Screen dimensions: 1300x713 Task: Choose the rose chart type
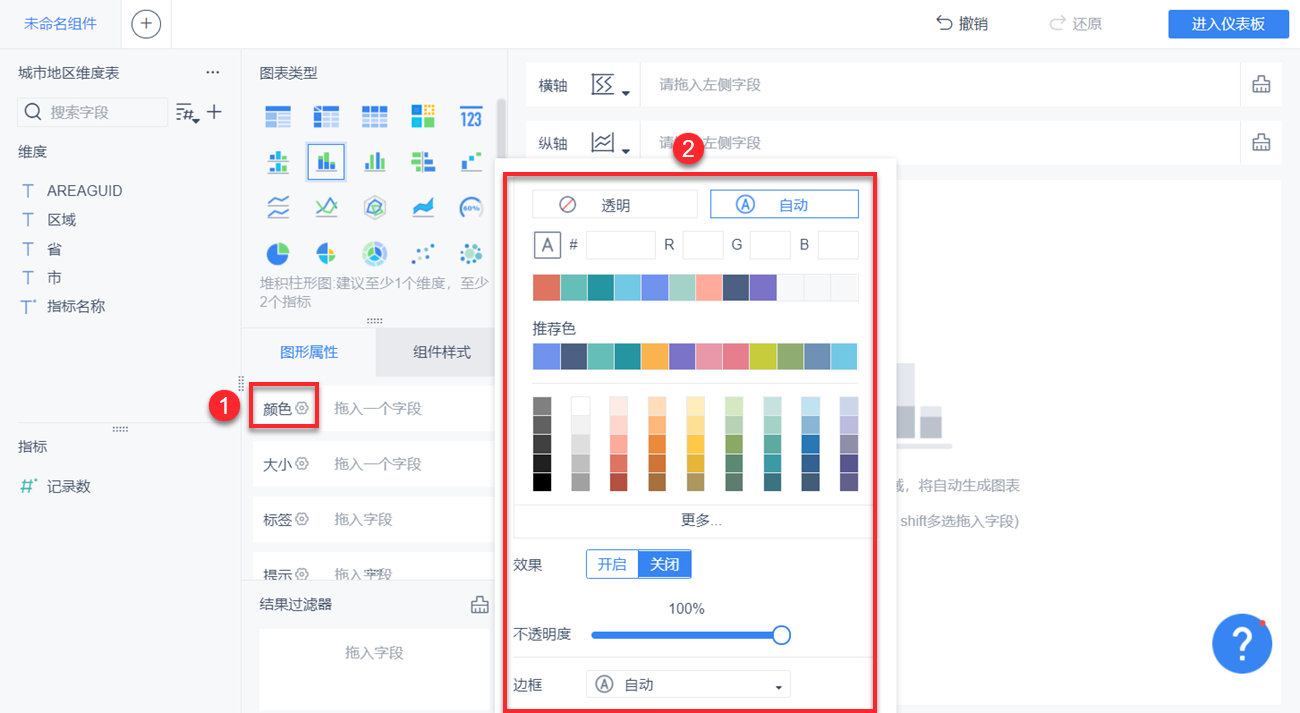click(x=326, y=252)
